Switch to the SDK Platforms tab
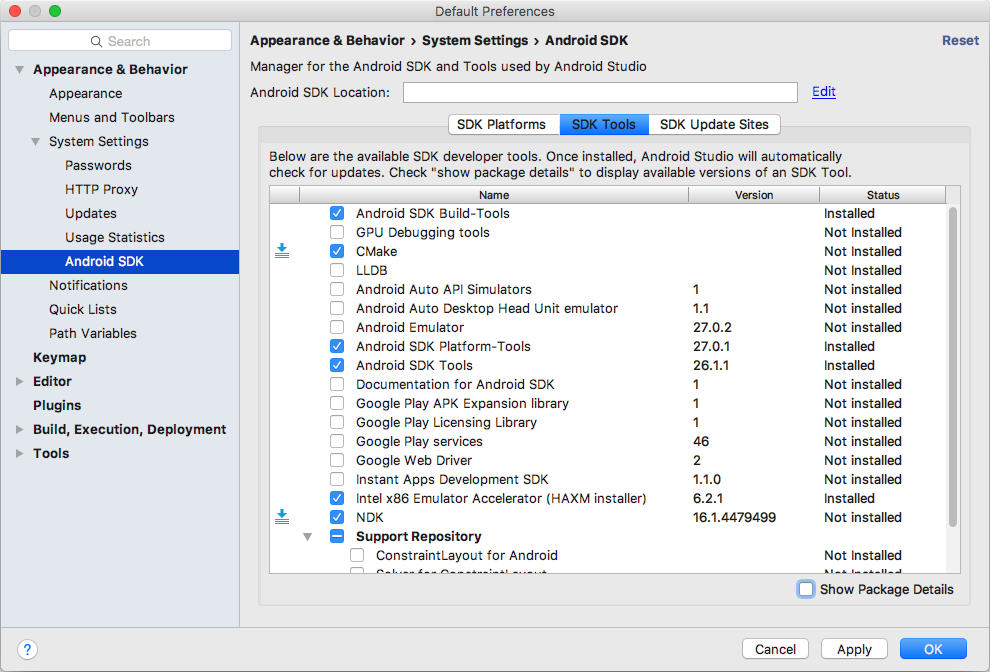 [504, 124]
